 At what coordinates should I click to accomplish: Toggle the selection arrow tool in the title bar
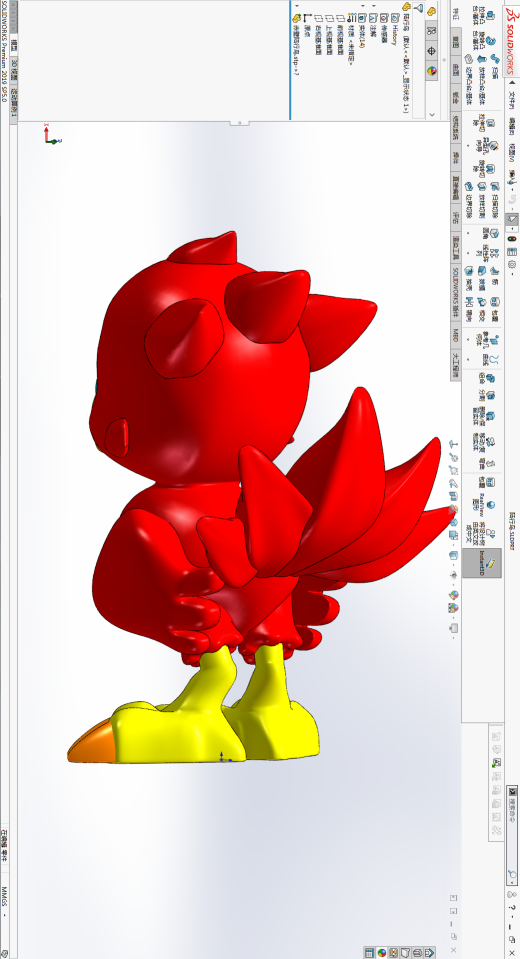pyautogui.click(x=512, y=219)
